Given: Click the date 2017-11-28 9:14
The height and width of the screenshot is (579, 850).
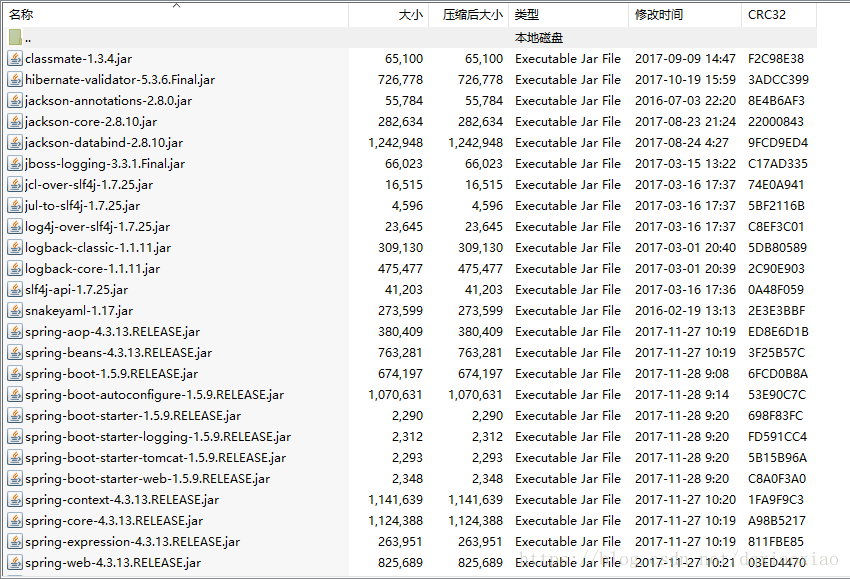Looking at the screenshot, I should tap(681, 395).
